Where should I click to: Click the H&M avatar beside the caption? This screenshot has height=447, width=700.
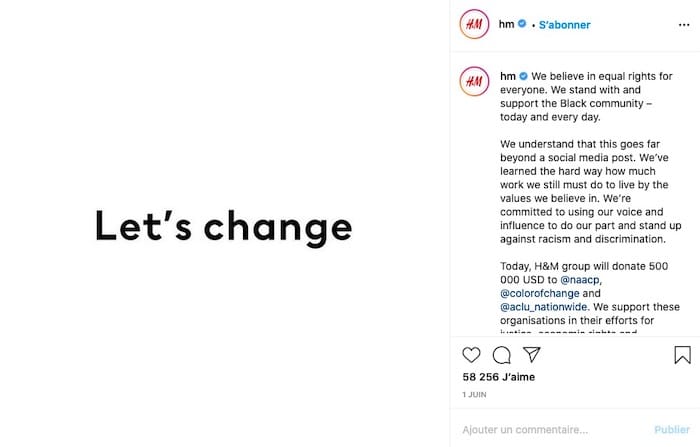point(474,82)
